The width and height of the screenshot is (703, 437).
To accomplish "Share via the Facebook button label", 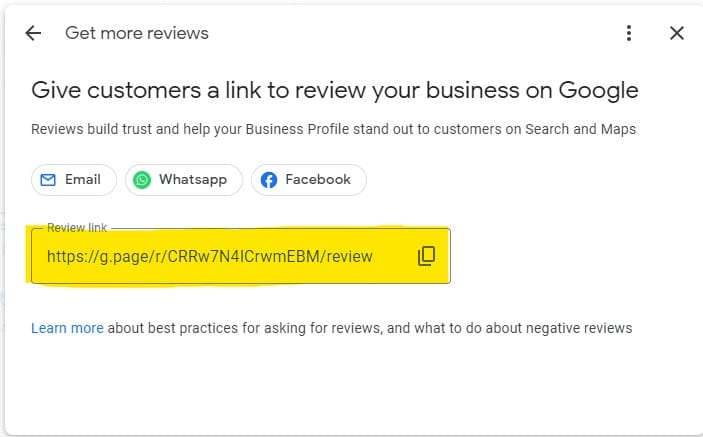I will coord(318,179).
